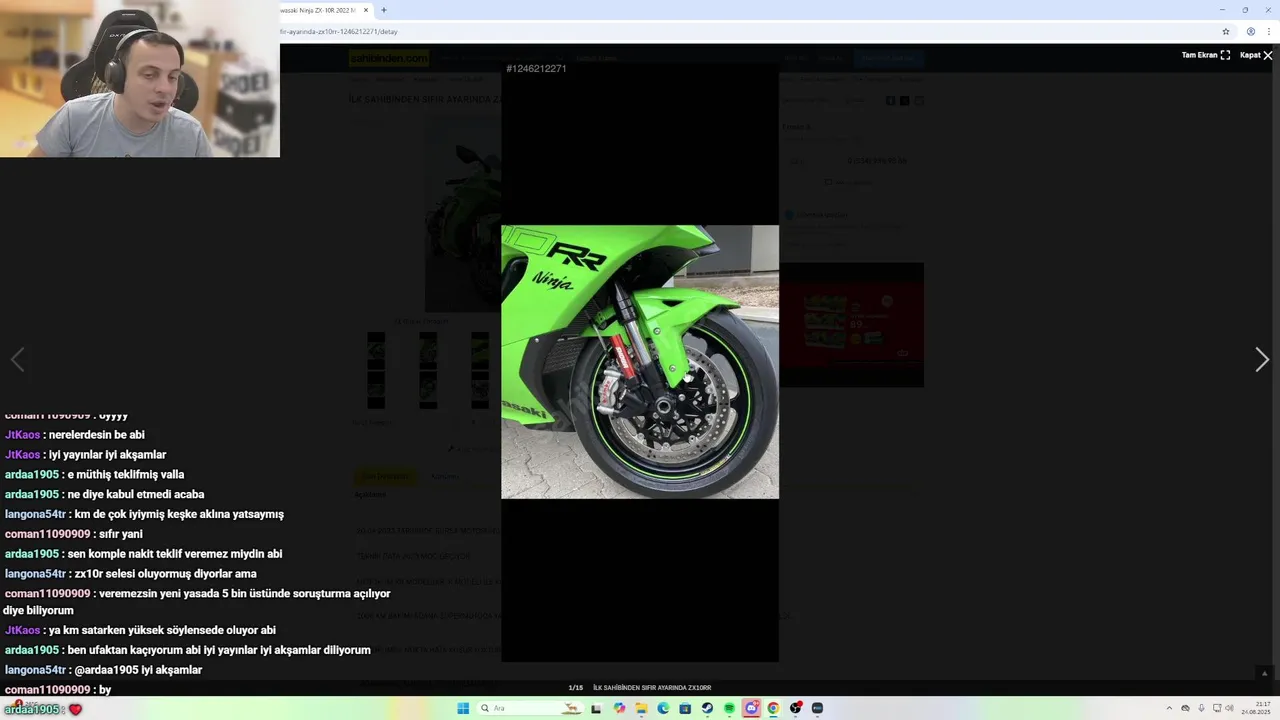
Task: Show hidden system tray icons chevron
Action: [1169, 708]
